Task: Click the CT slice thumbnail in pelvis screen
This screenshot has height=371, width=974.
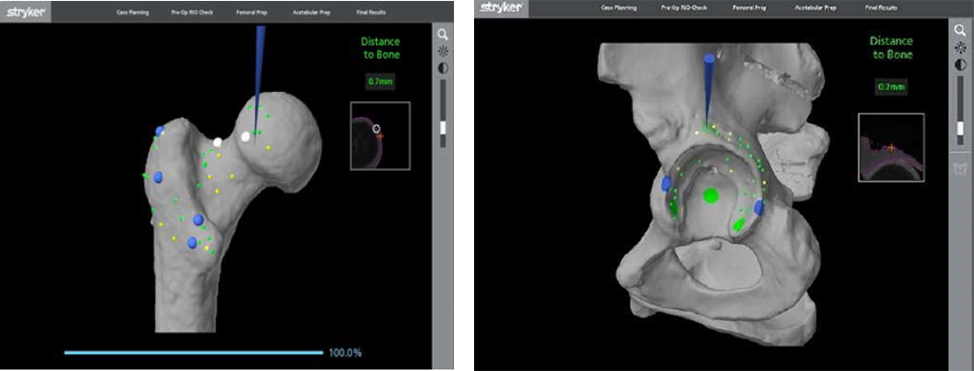Action: pos(891,147)
